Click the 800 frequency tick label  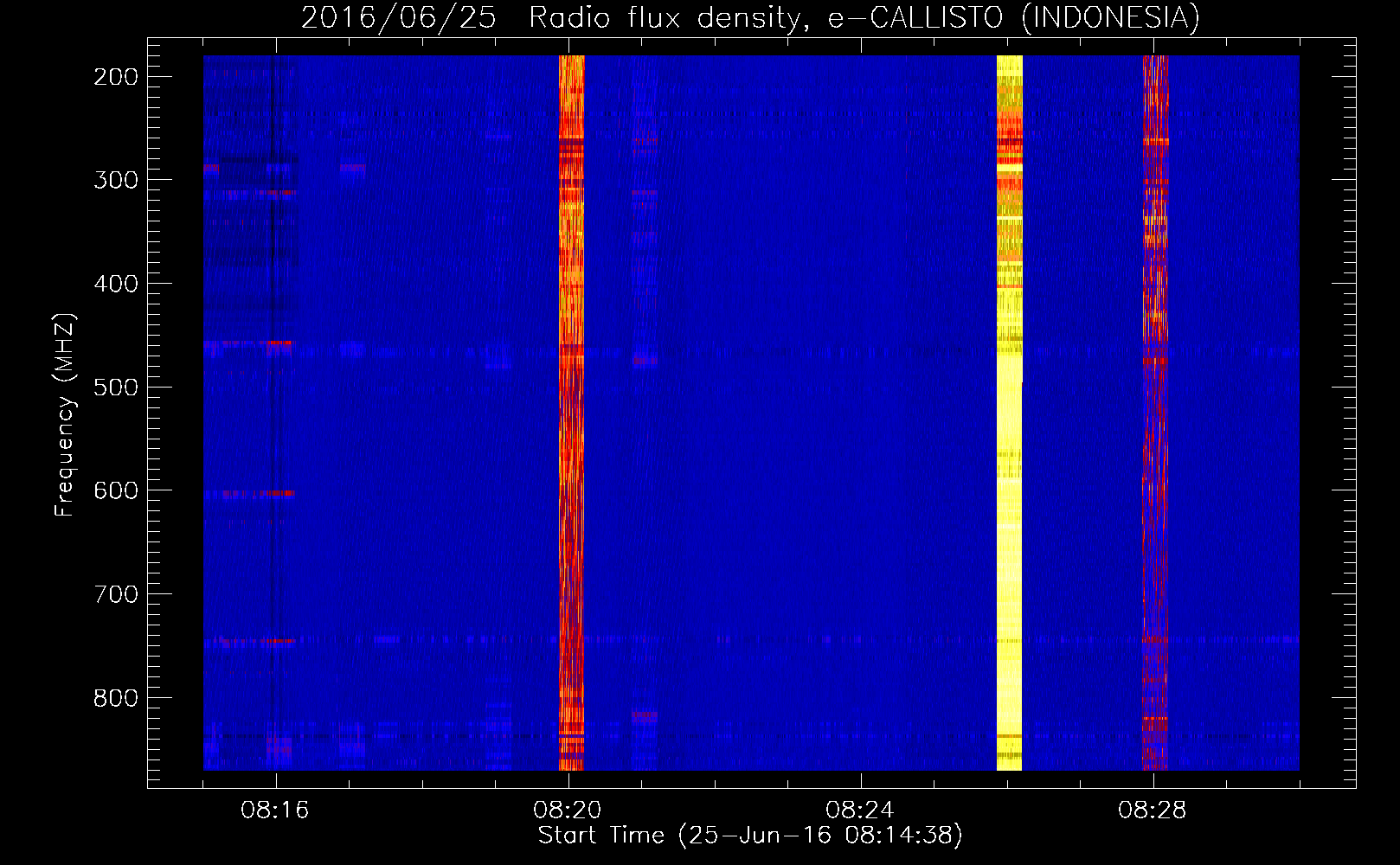tap(116, 698)
